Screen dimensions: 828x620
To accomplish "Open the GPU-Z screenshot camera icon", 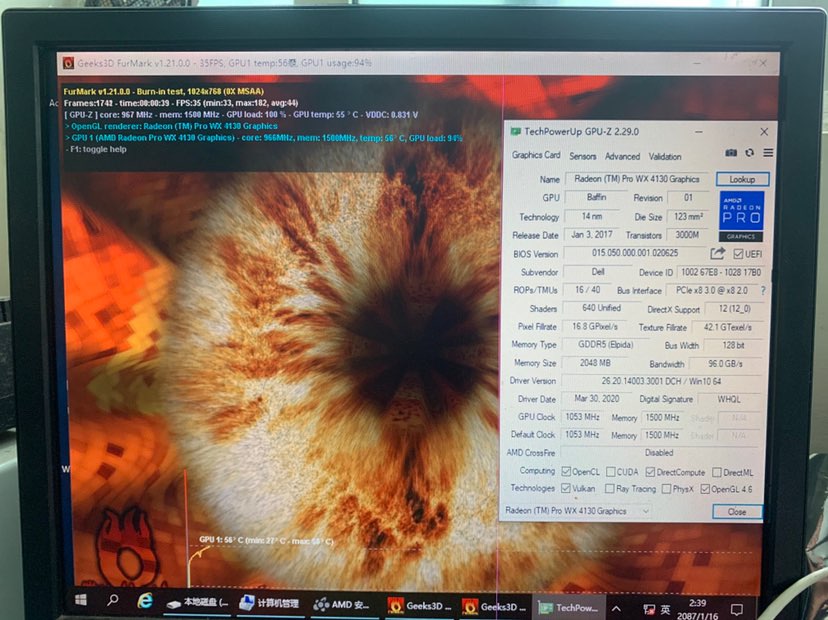I will [x=731, y=153].
